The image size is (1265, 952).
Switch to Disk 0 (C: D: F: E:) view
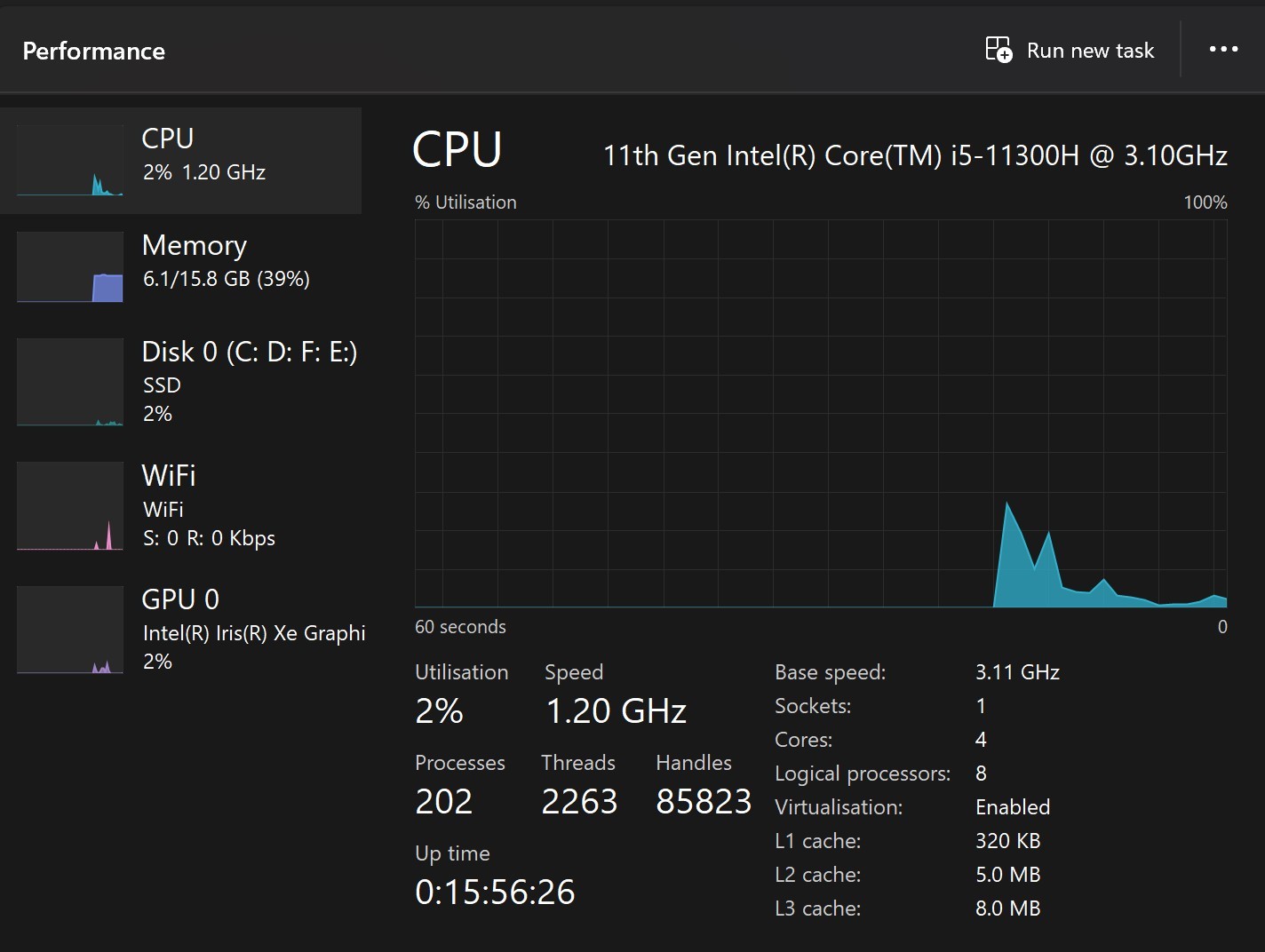[x=249, y=353]
